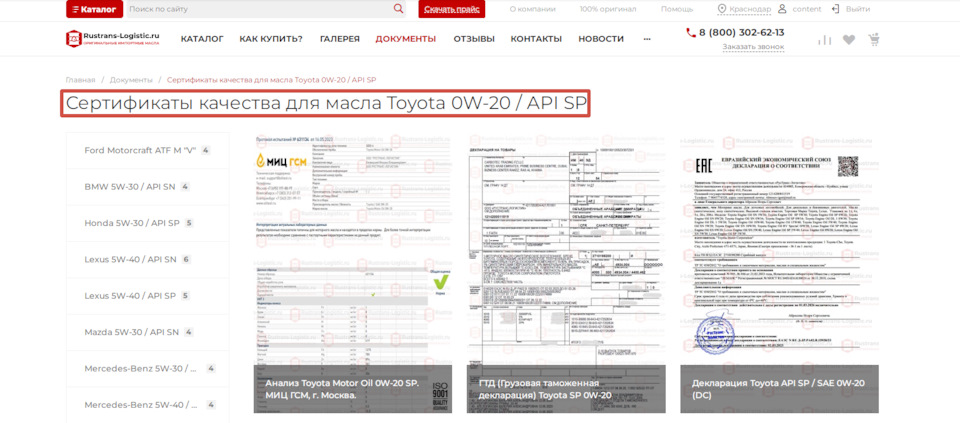Select Mercedes-Benz 5W-30 in sidebar

147,369
